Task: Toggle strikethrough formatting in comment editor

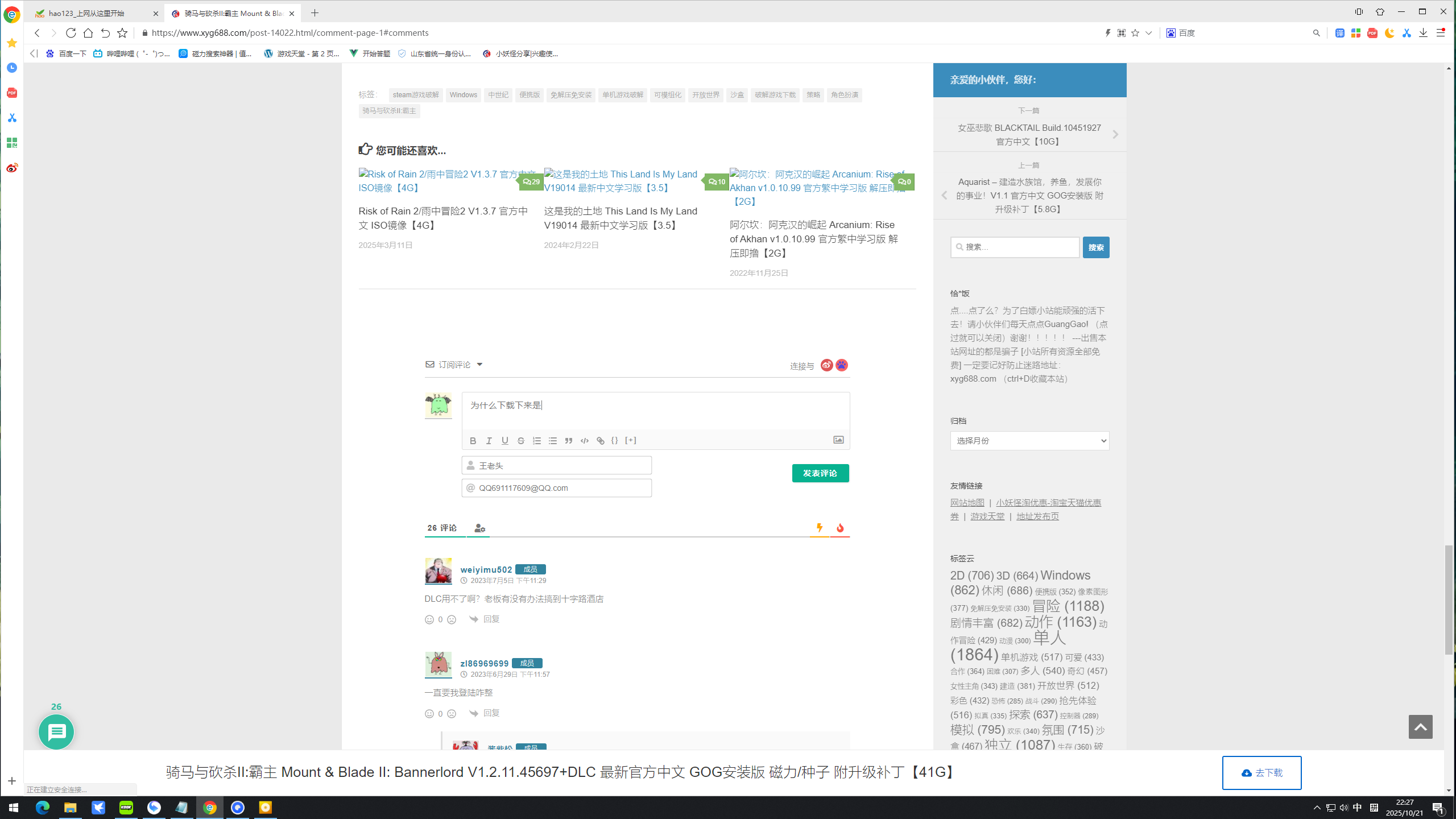Action: (520, 441)
